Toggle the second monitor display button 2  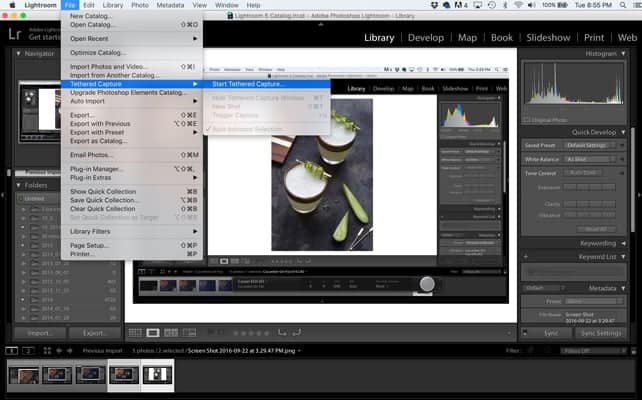(x=29, y=351)
